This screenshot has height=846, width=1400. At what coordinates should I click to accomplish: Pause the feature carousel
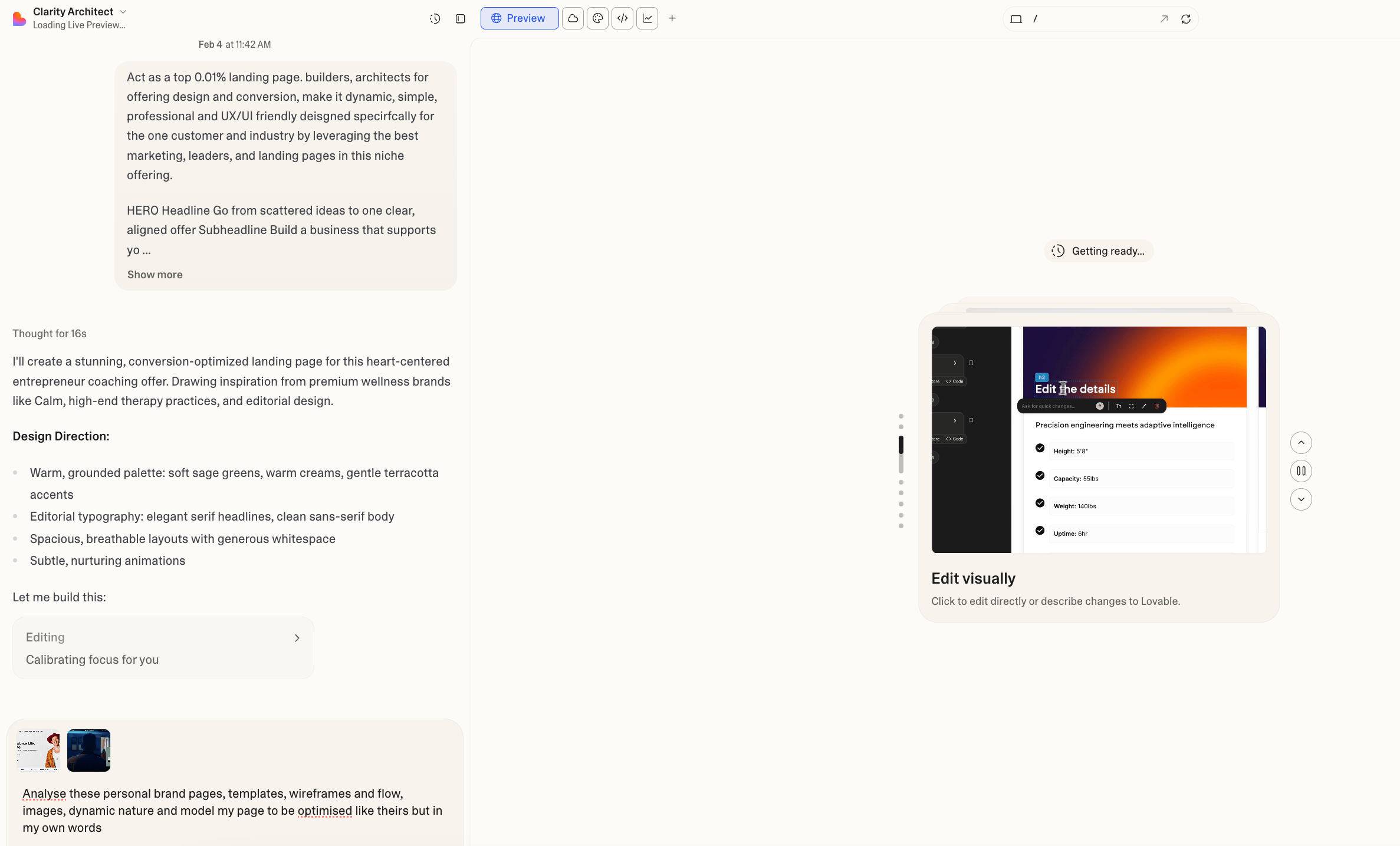1301,471
